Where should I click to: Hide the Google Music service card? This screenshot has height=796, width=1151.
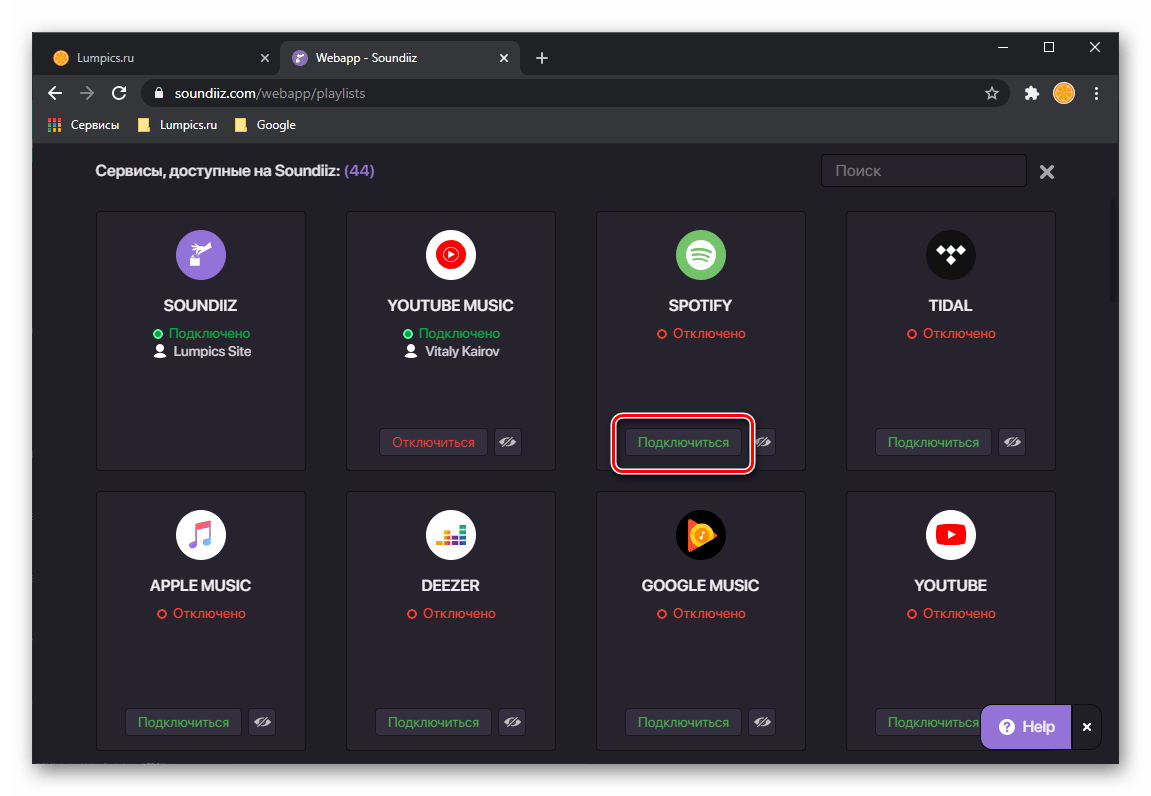click(762, 722)
